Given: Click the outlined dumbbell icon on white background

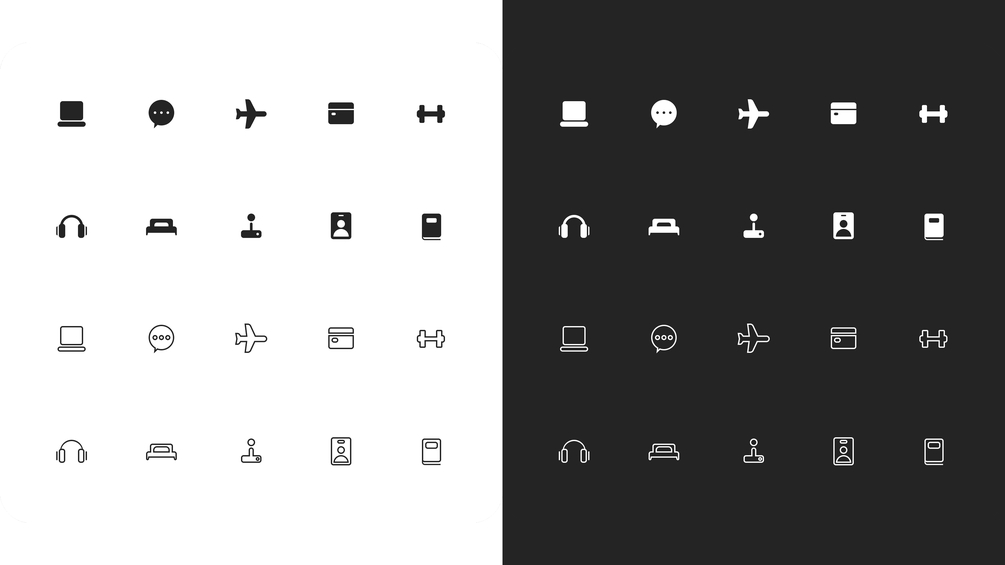Looking at the screenshot, I should coord(431,339).
